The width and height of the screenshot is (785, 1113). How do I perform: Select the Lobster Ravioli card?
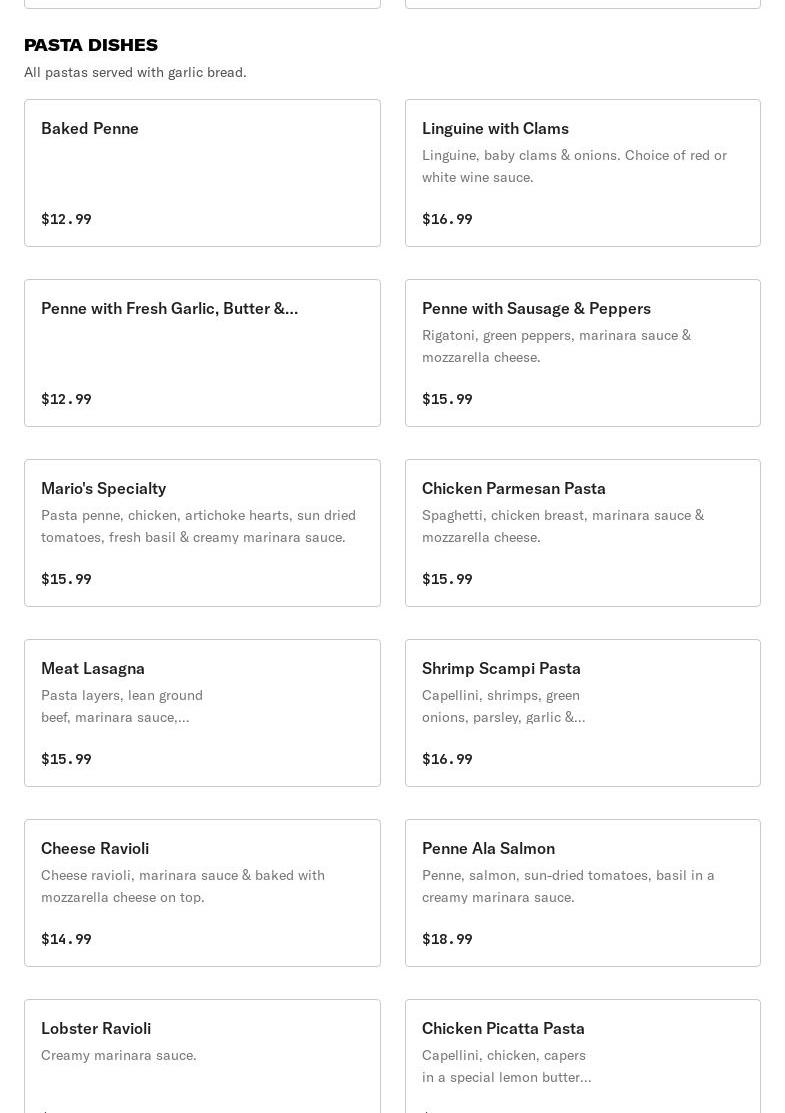202,1055
